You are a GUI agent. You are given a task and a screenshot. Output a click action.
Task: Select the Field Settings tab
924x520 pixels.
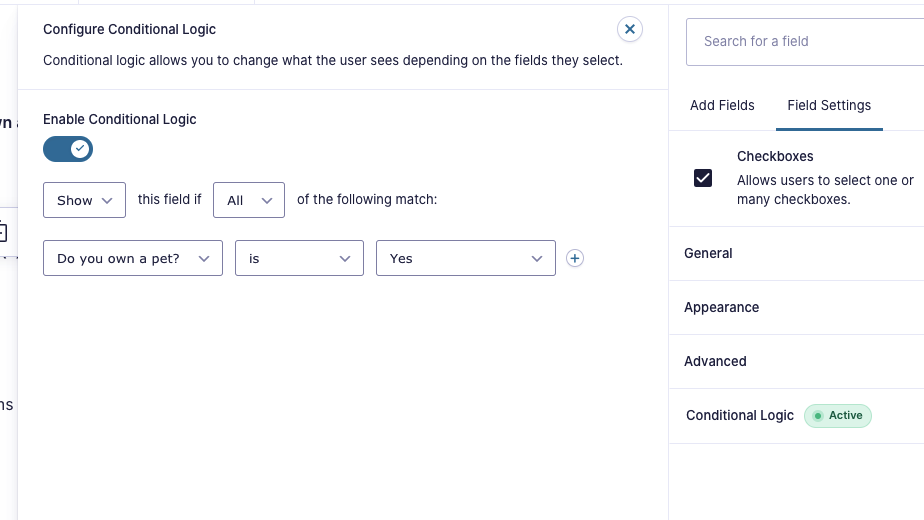tap(829, 105)
